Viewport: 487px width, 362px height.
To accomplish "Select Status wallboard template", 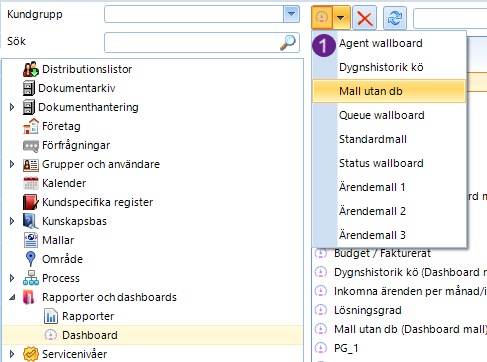I will pos(381,163).
